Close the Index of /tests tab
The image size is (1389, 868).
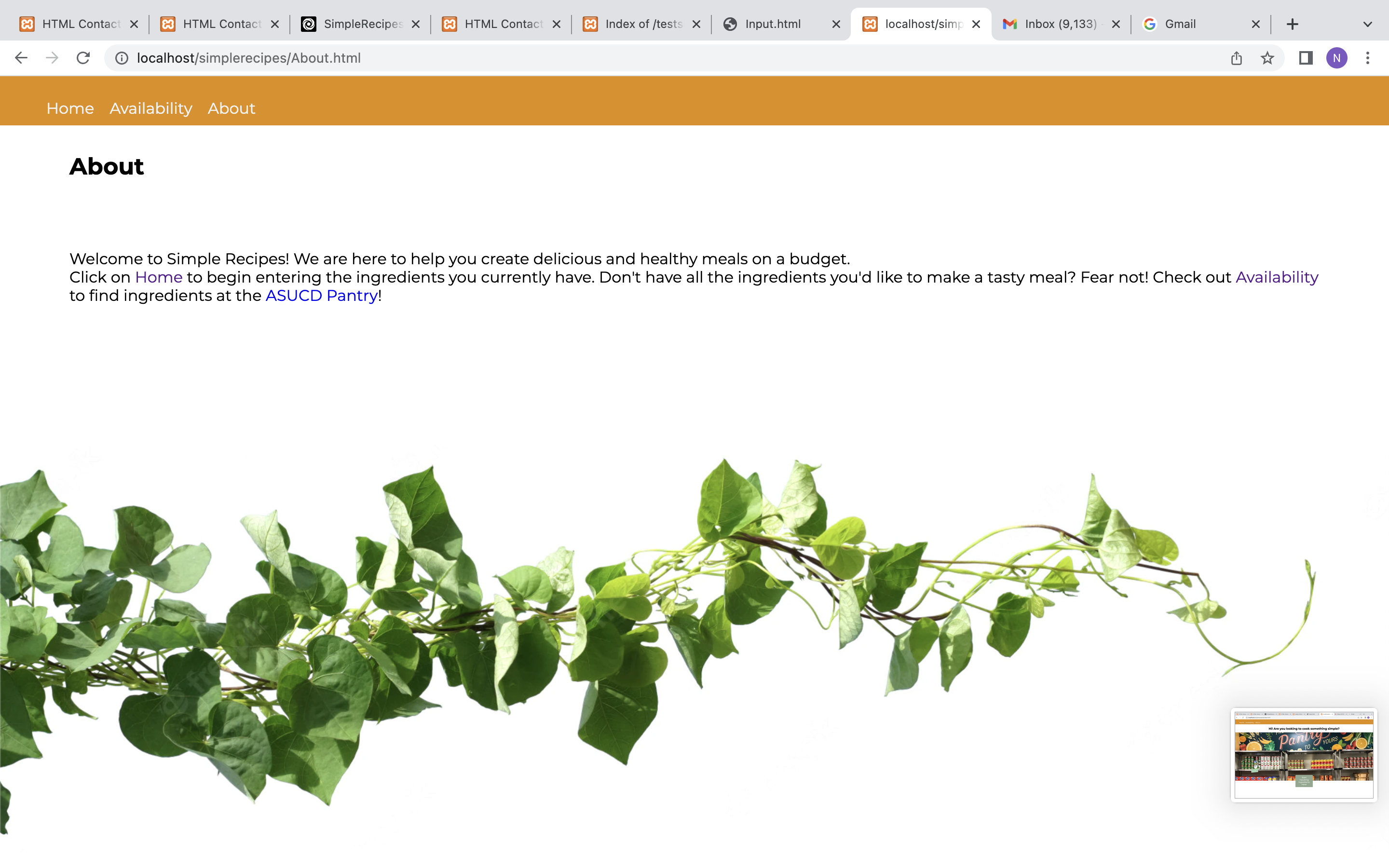696,24
